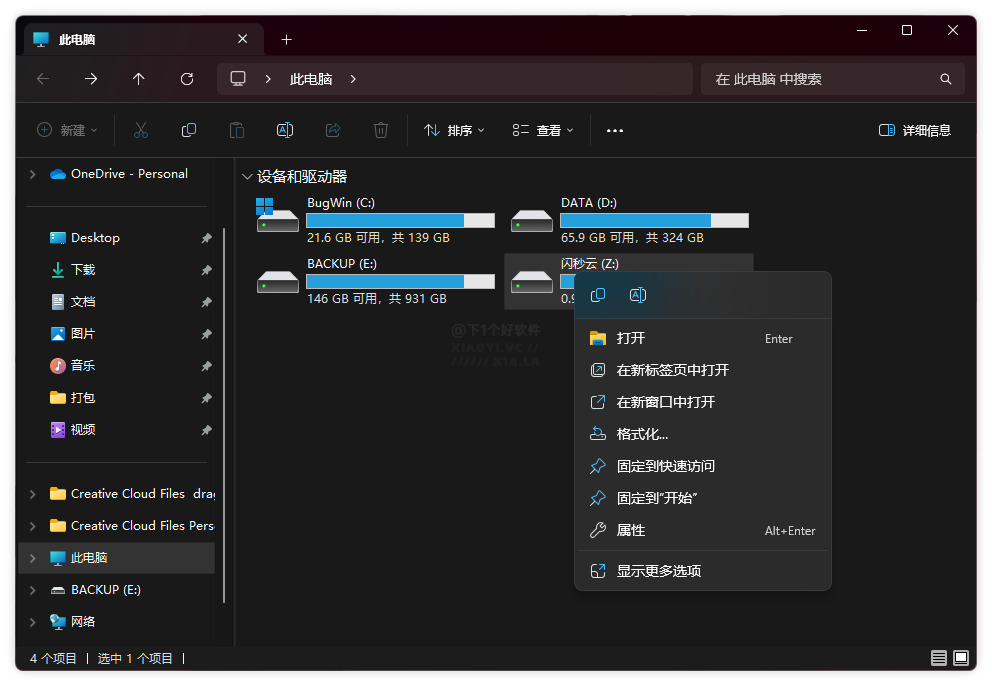Viewport: 992px width, 686px height.
Task: Go up one folder level
Action: (139, 79)
